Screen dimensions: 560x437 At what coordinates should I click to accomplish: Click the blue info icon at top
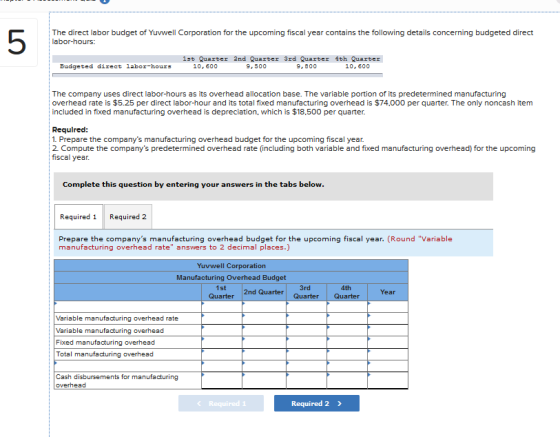pyautogui.click(x=104, y=1)
